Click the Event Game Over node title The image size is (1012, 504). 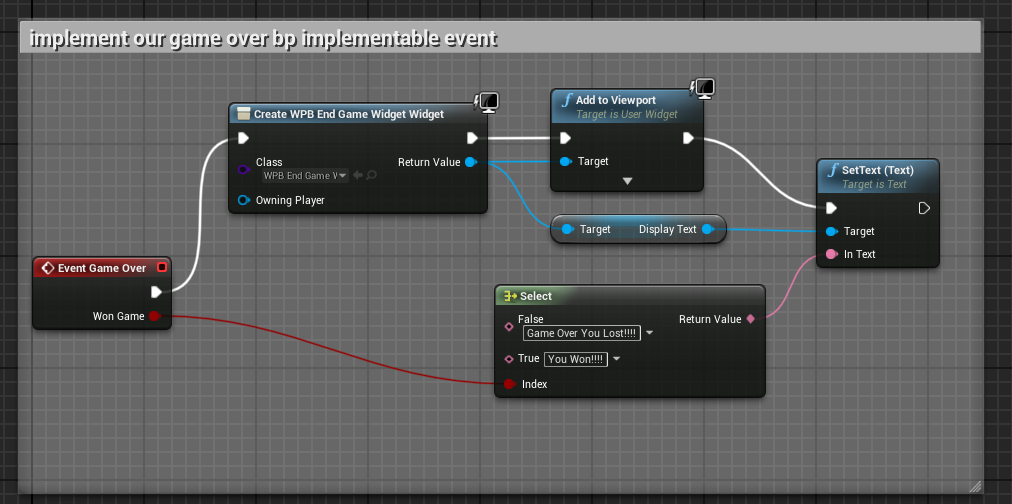coord(102,268)
